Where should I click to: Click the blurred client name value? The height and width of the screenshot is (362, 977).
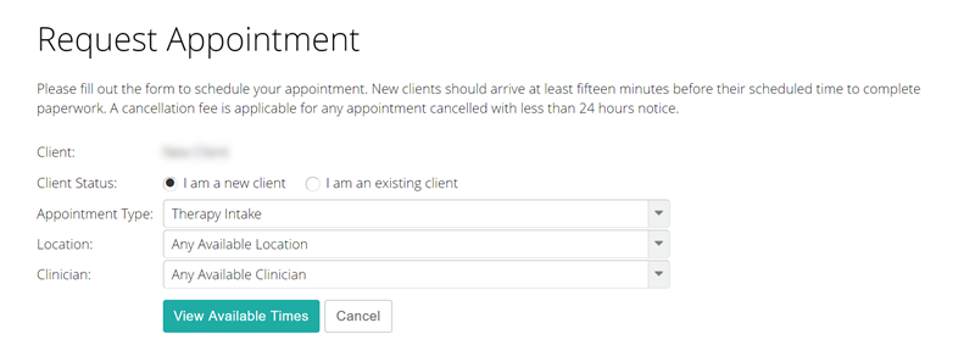196,151
